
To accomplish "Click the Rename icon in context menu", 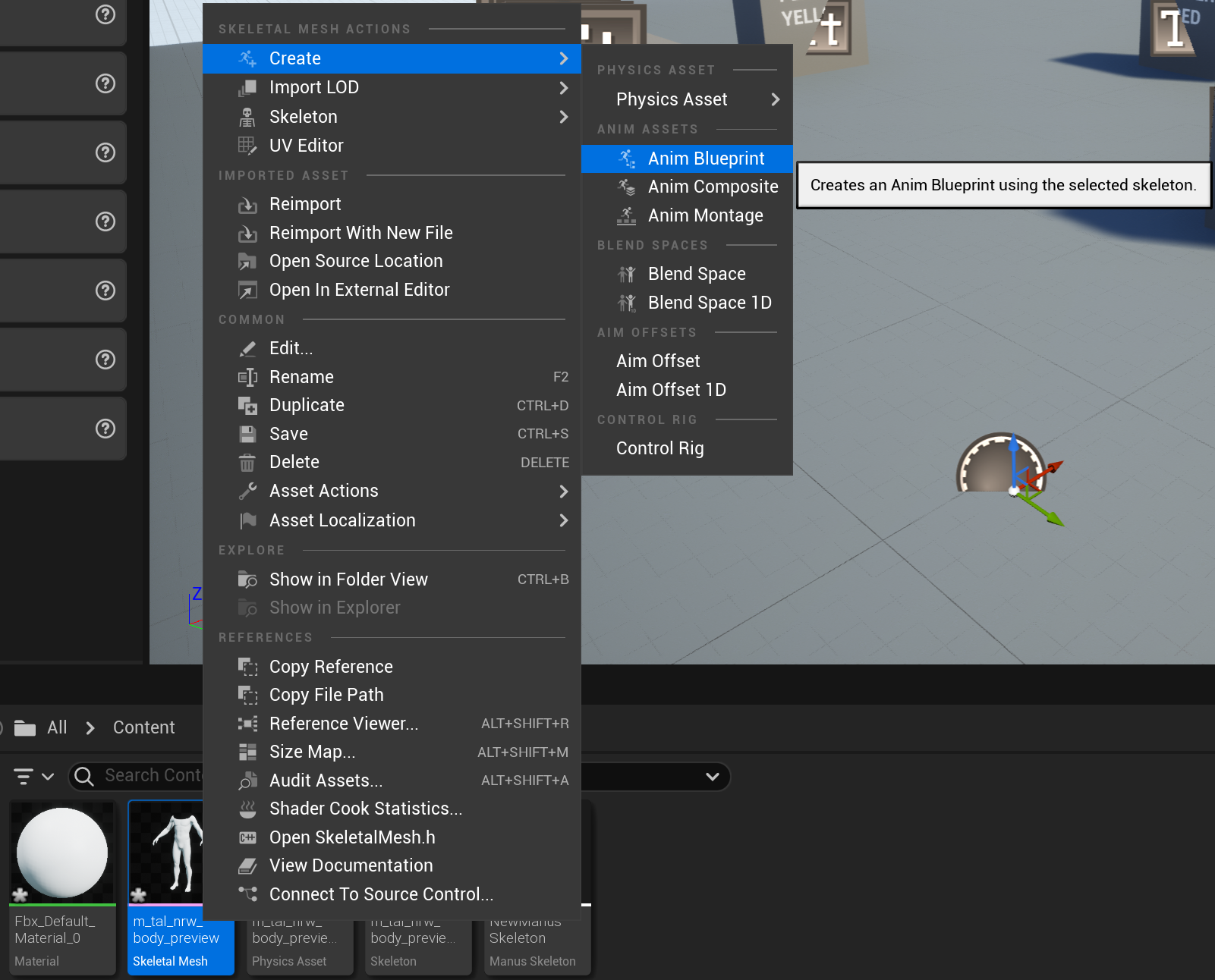I will (x=247, y=377).
